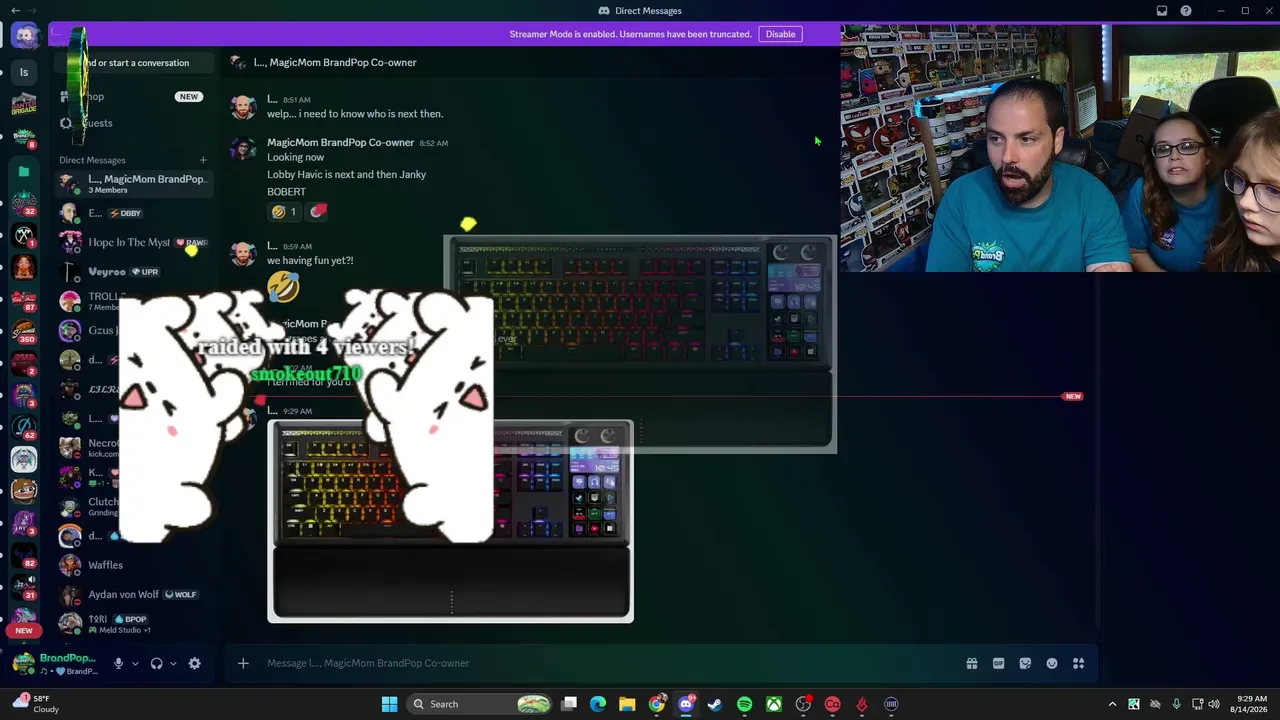This screenshot has width=1280, height=720.
Task: Mute the microphone in user panel
Action: (x=118, y=663)
